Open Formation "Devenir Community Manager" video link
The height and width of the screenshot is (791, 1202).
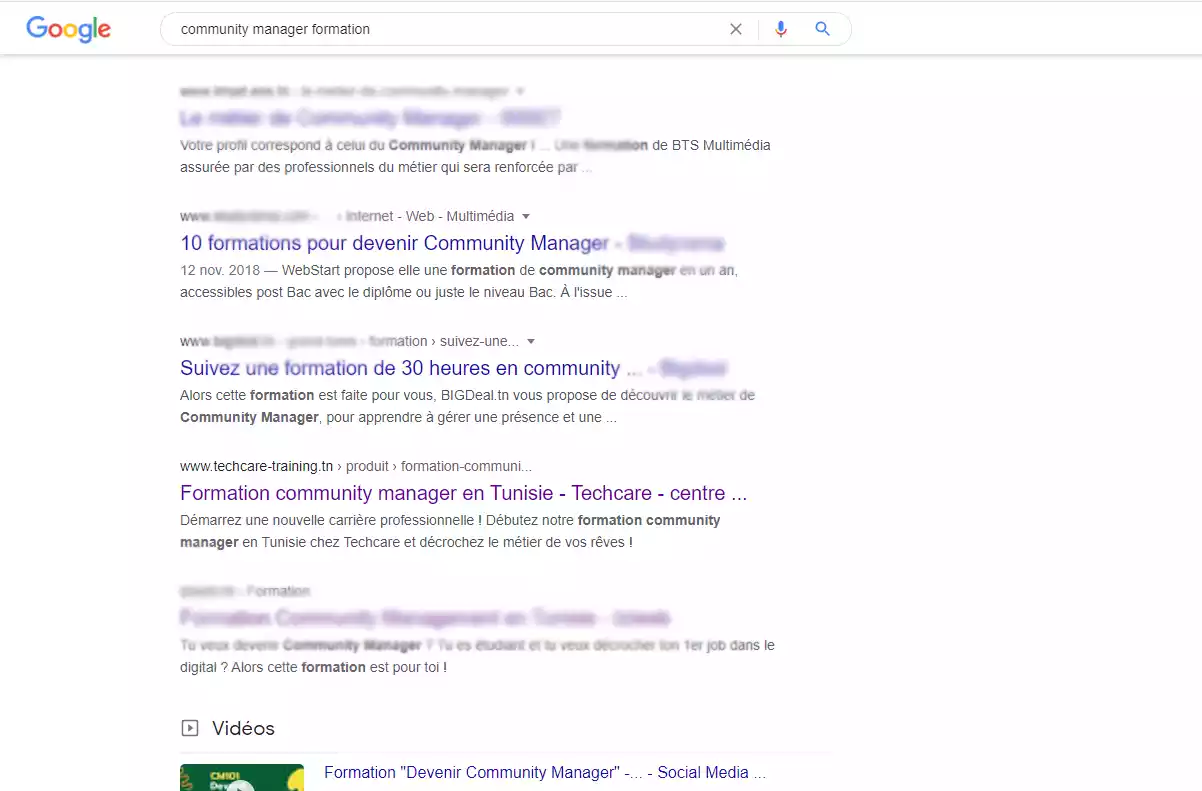click(x=545, y=772)
